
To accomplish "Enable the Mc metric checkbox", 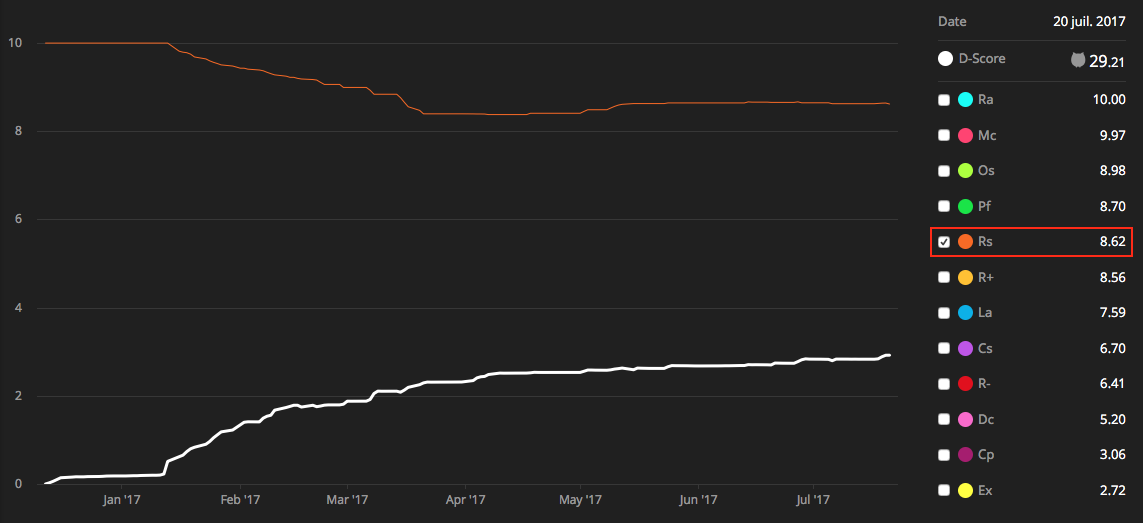I will (944, 136).
